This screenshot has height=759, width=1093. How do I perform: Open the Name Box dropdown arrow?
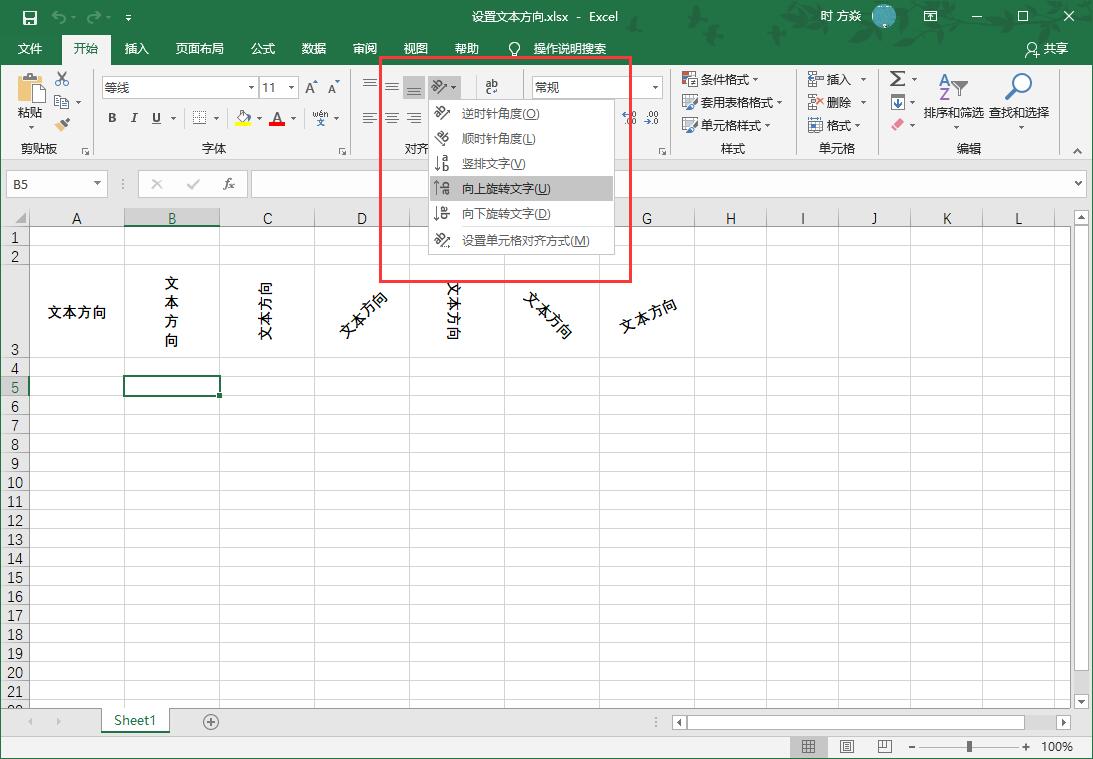(97, 184)
